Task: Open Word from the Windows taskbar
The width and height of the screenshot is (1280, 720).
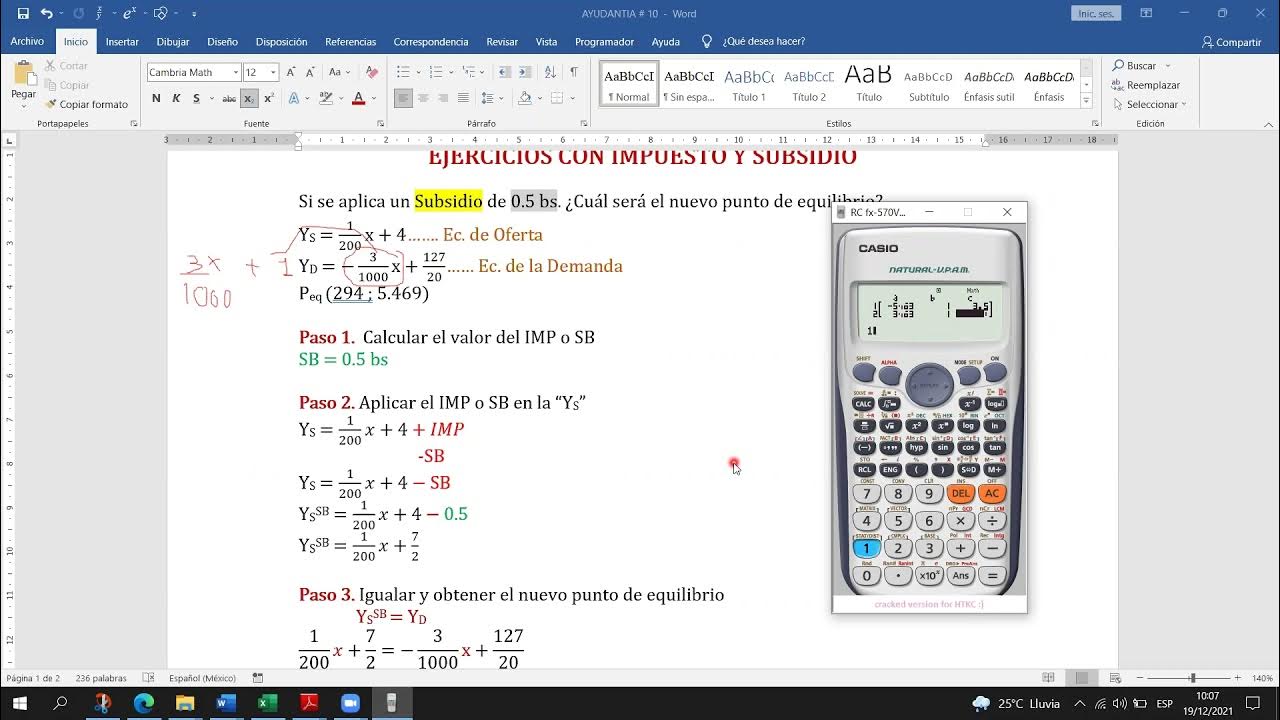Action: (225, 703)
